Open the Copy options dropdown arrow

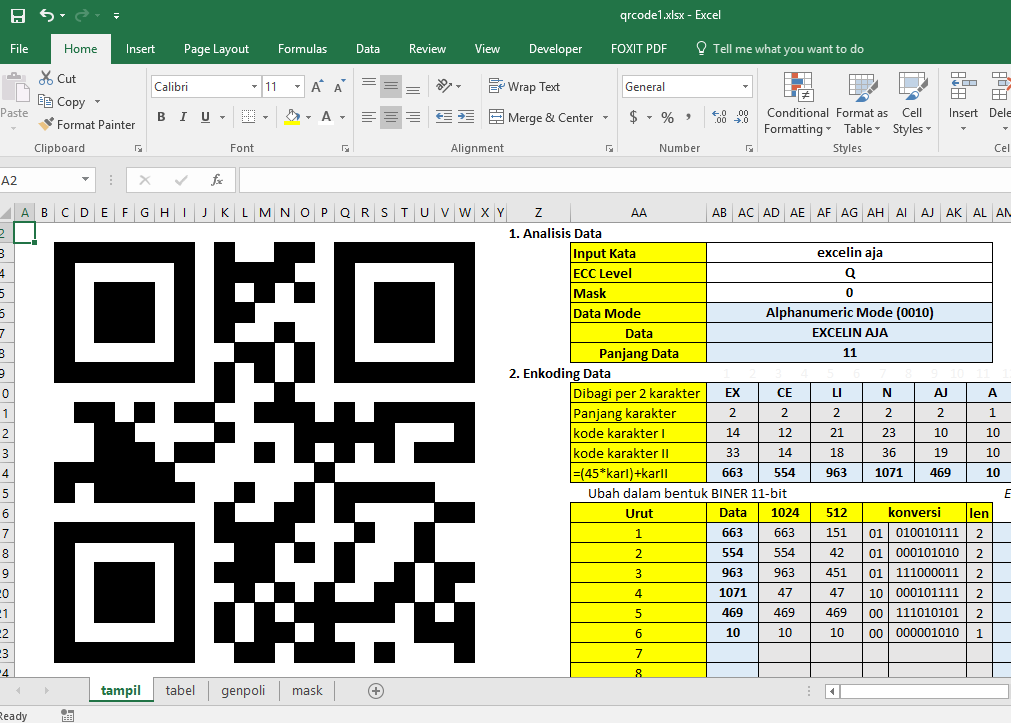click(x=97, y=102)
